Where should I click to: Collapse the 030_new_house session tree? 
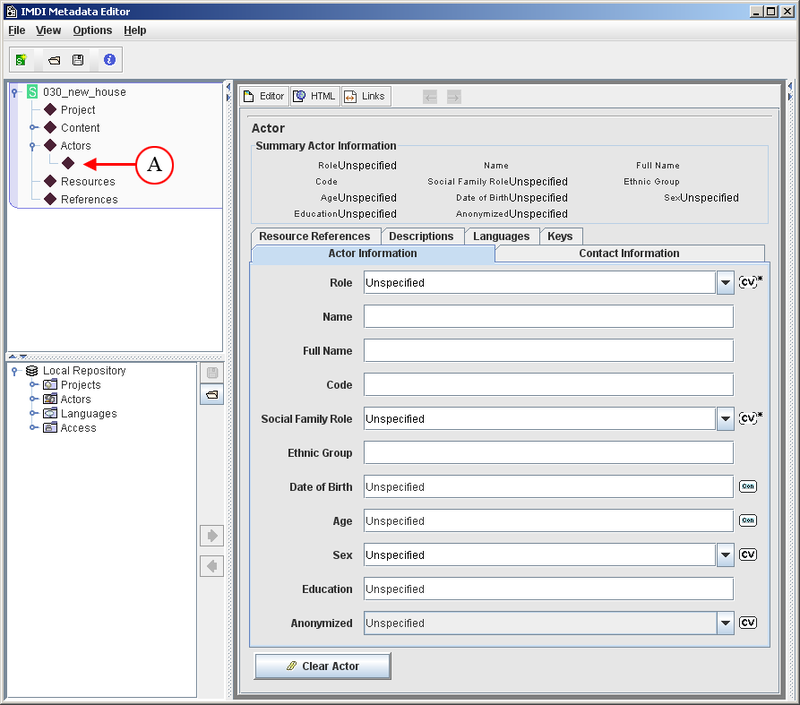point(15,92)
